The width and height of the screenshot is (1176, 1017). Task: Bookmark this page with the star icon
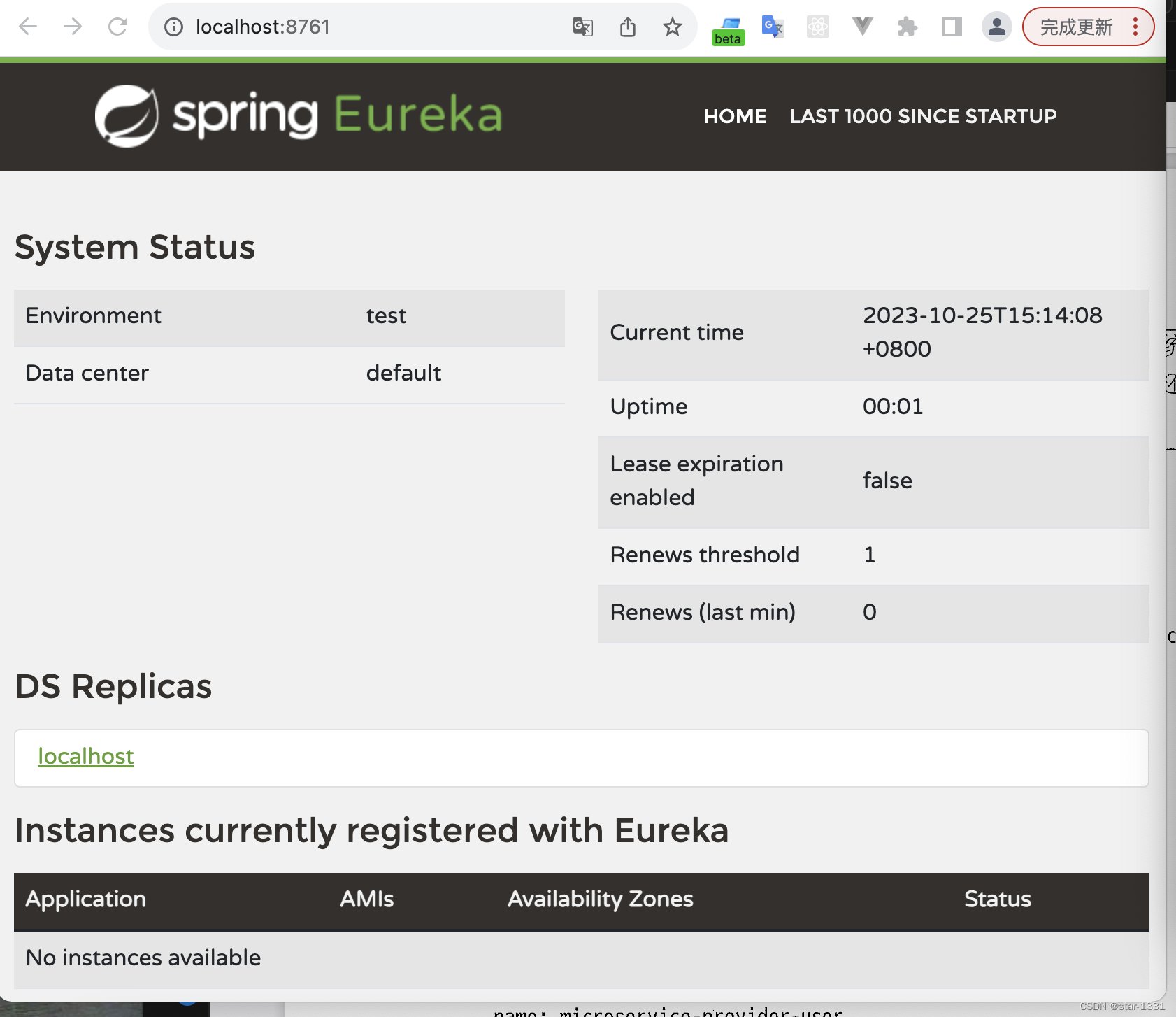[x=673, y=27]
